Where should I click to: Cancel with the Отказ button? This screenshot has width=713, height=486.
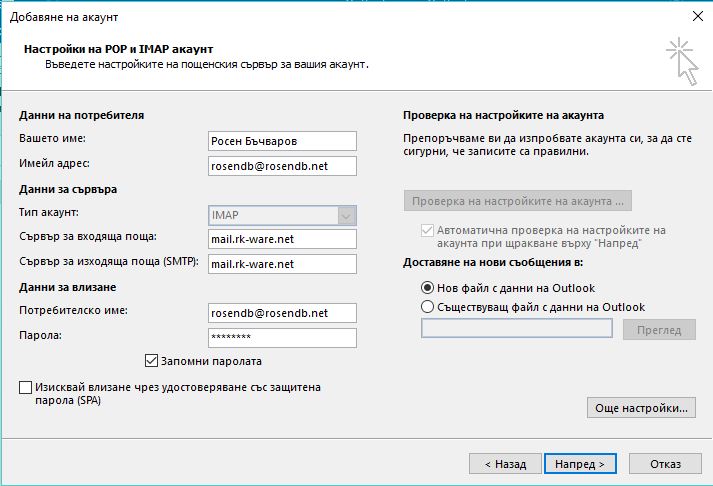(665, 464)
